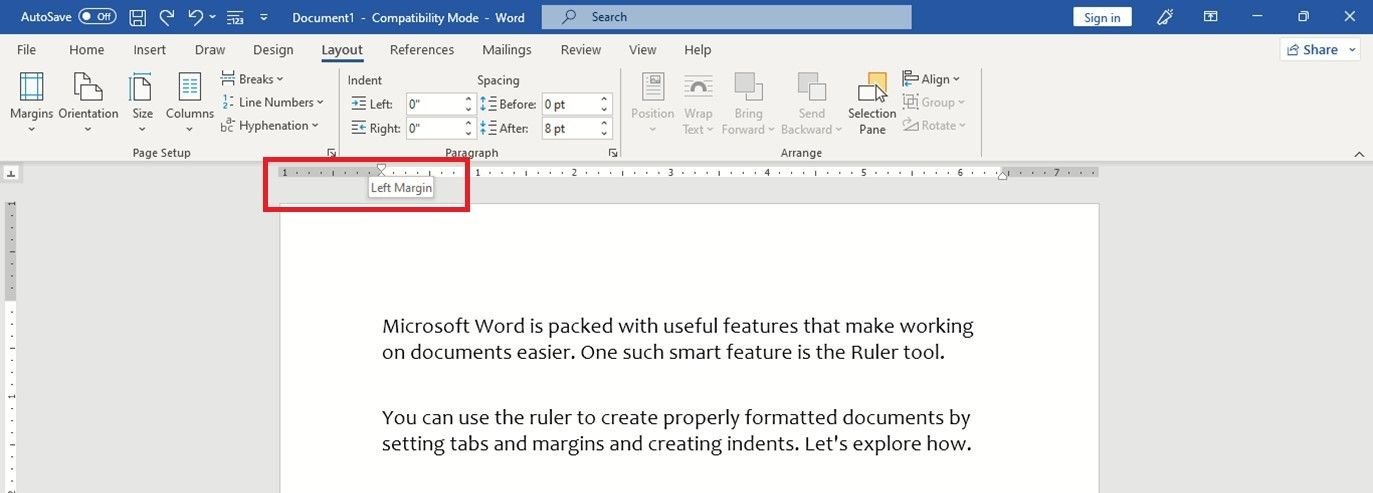Open the Columns menu
The height and width of the screenshot is (493, 1373).
190,102
